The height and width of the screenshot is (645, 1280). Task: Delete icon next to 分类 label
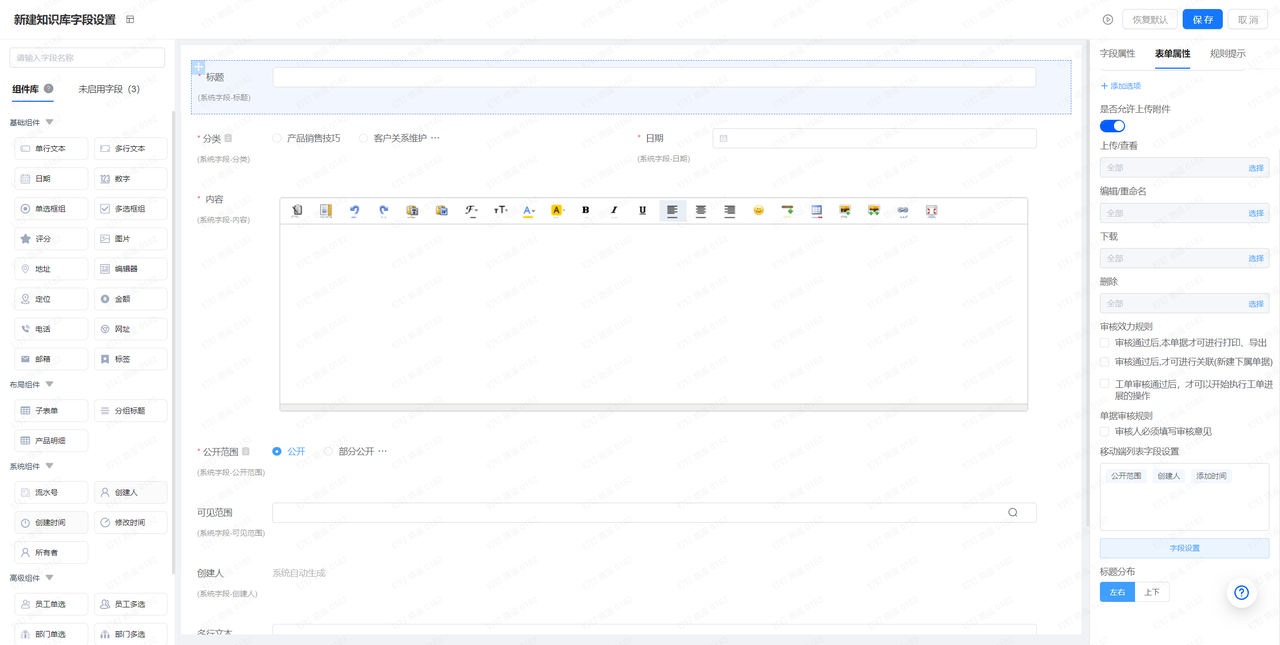click(228, 138)
